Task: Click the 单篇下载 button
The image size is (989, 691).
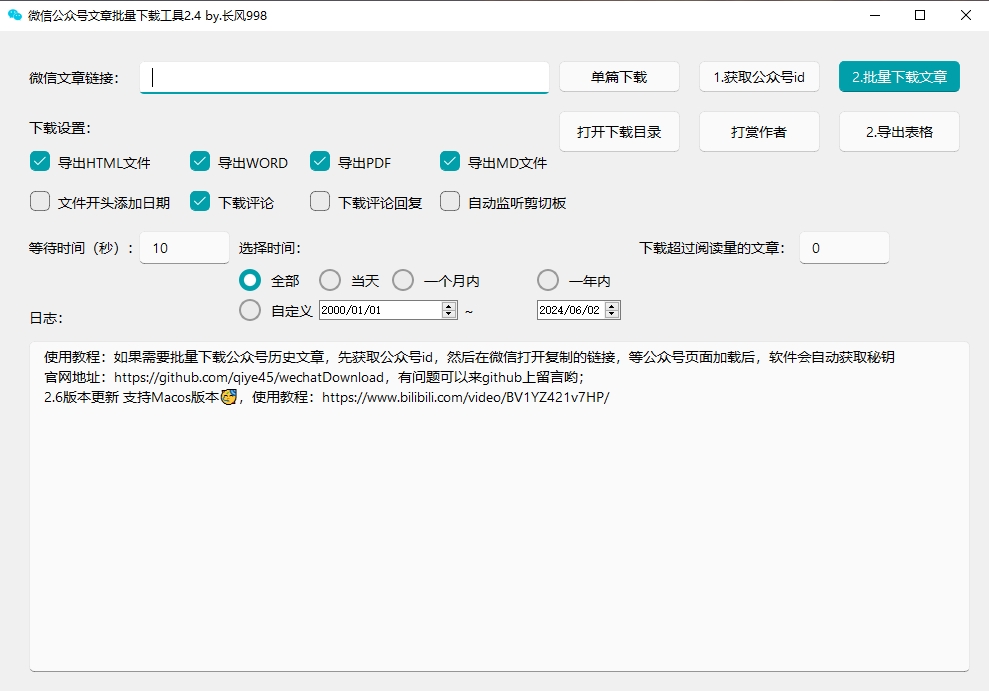Action: tap(619, 76)
